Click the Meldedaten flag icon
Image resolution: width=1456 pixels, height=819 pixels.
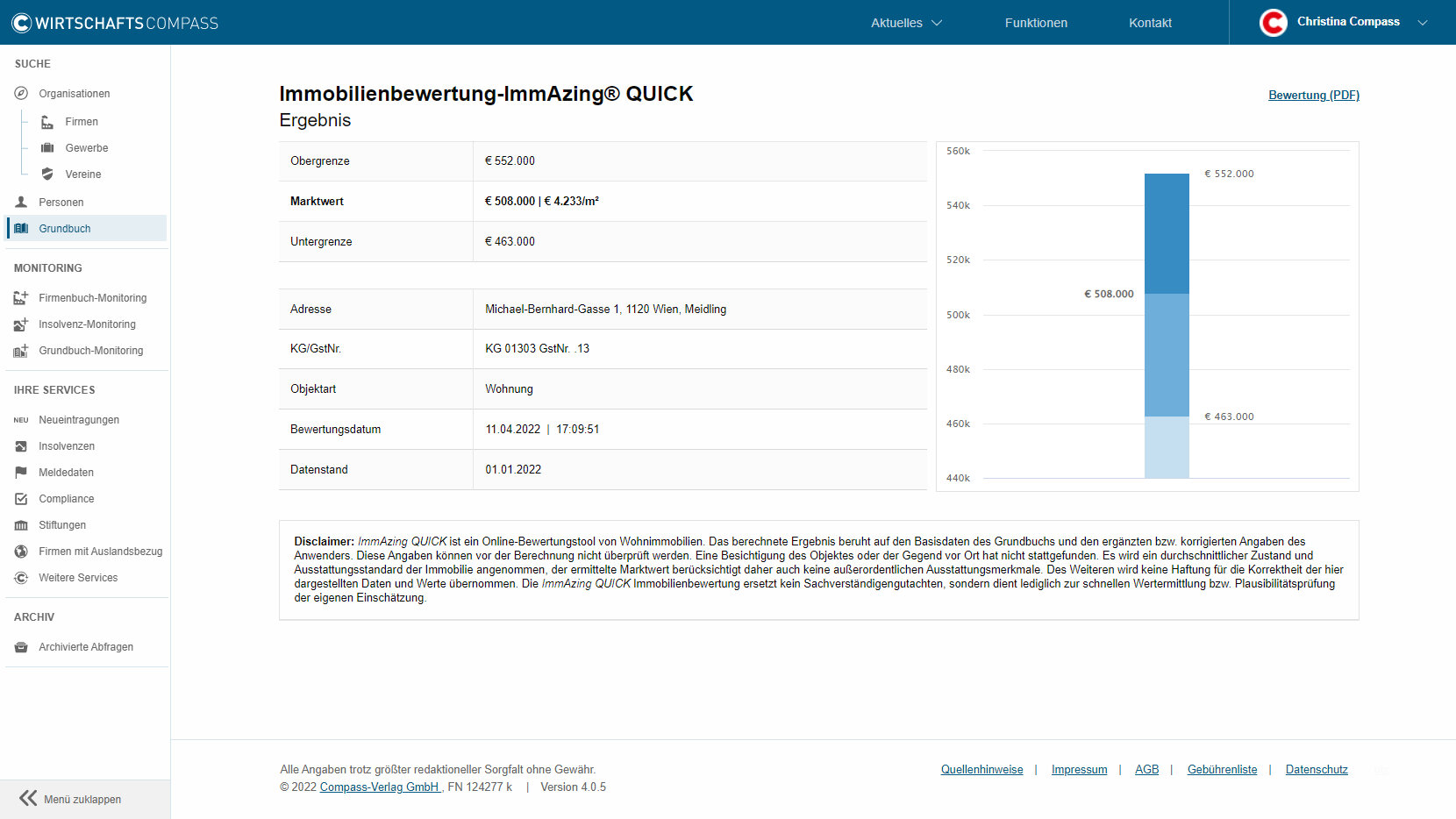[x=21, y=472]
